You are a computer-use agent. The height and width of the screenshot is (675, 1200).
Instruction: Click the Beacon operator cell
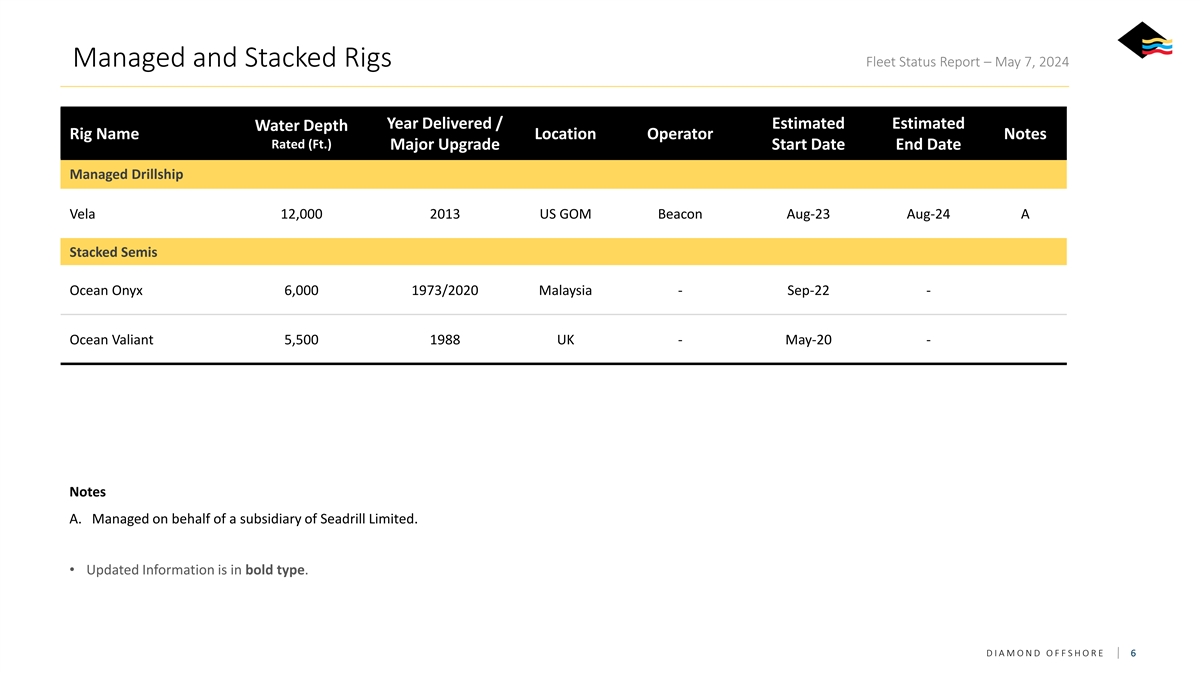pos(679,214)
